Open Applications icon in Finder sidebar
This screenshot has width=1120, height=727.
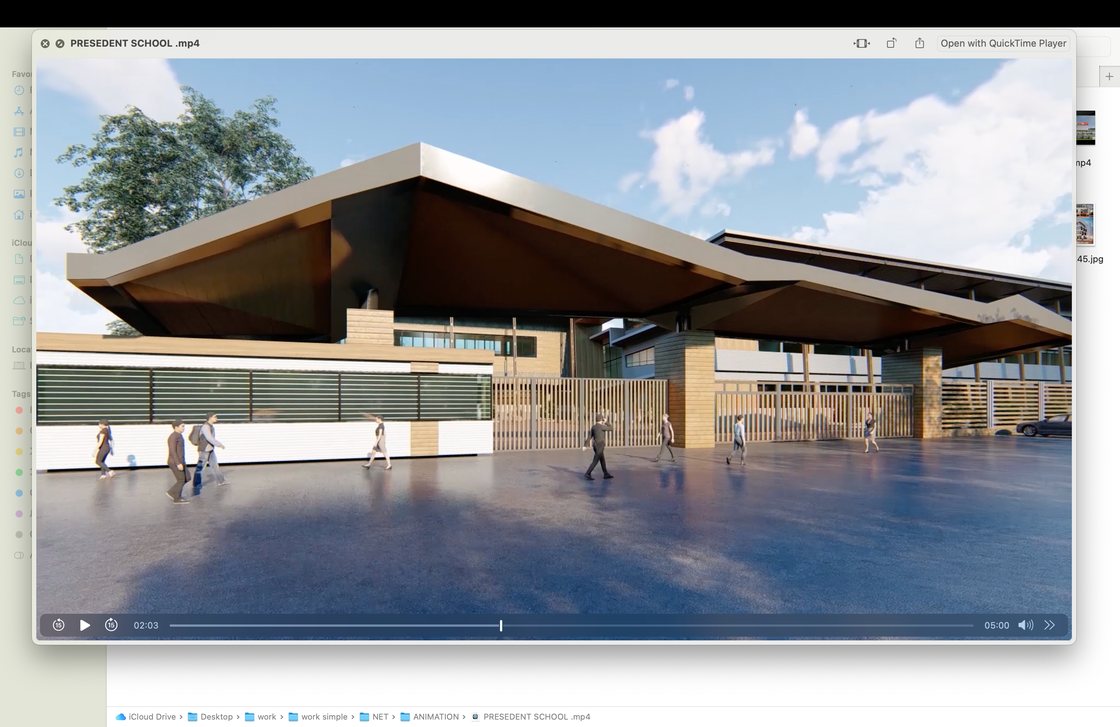pos(19,111)
